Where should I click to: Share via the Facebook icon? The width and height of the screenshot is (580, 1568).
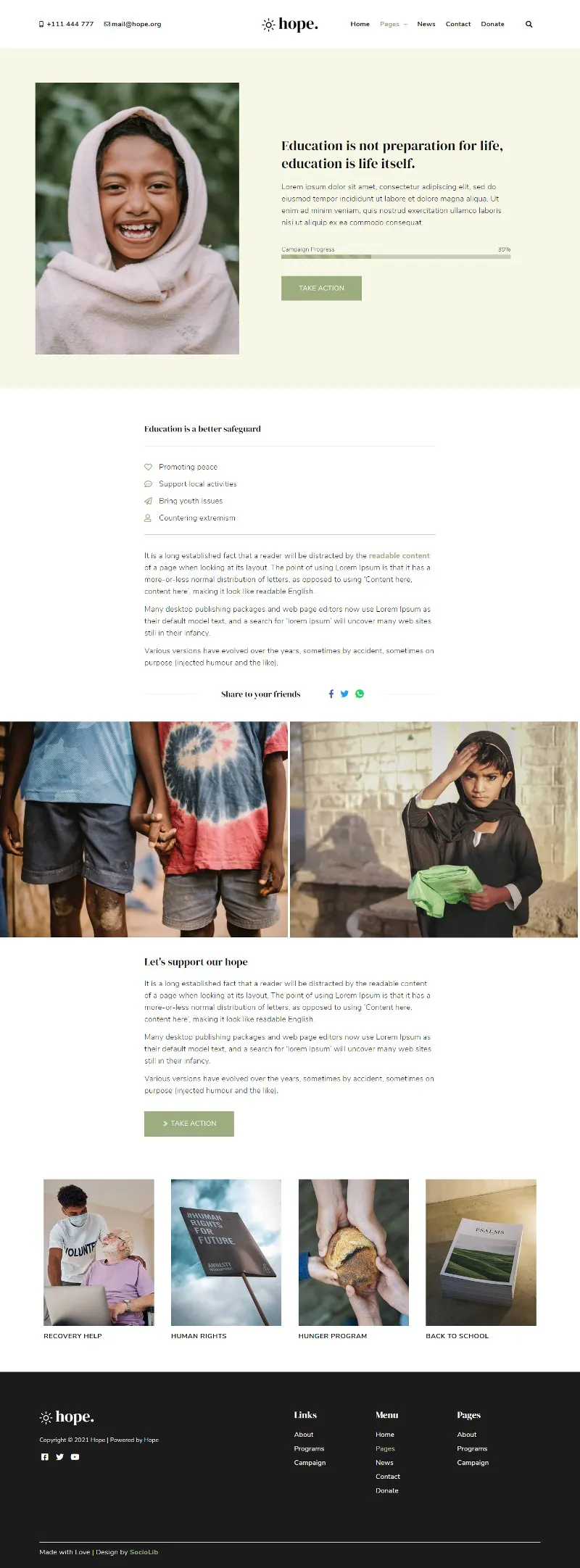tap(331, 694)
